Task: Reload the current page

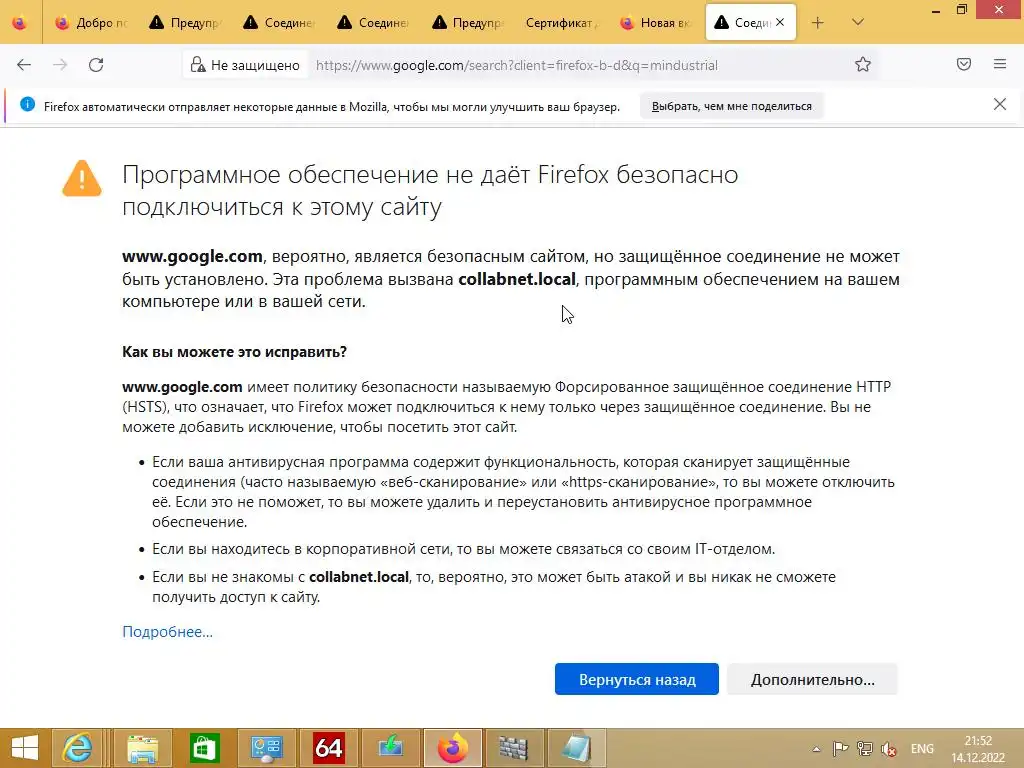Action: [96, 65]
